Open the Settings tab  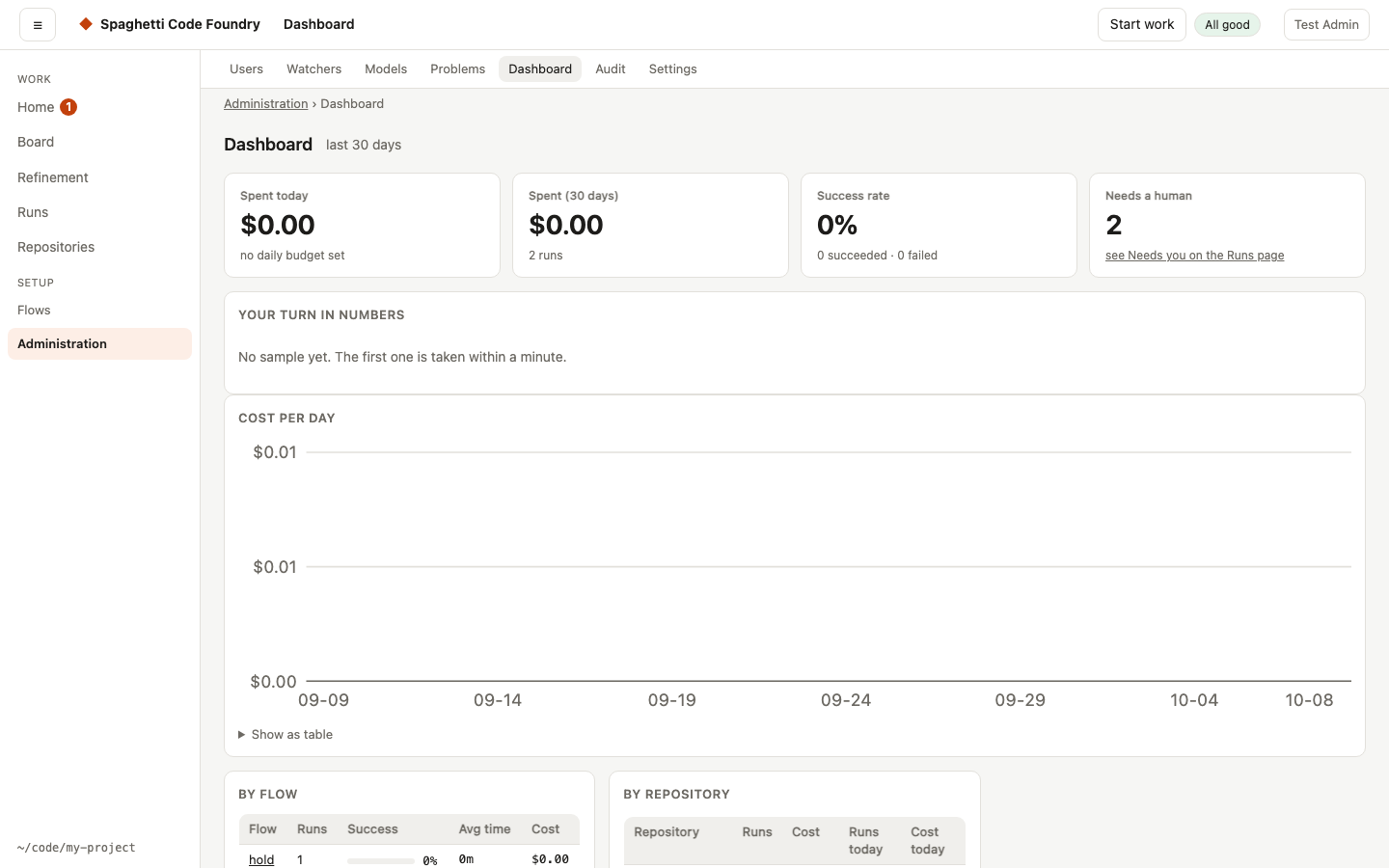click(x=672, y=69)
